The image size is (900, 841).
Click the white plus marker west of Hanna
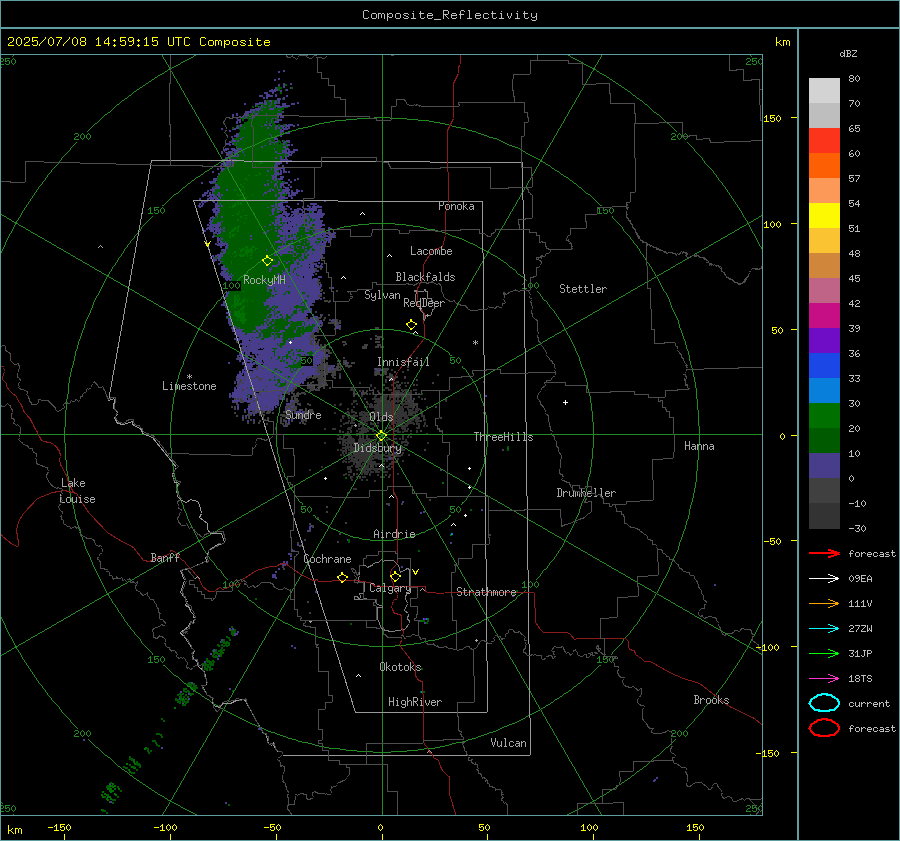565,402
